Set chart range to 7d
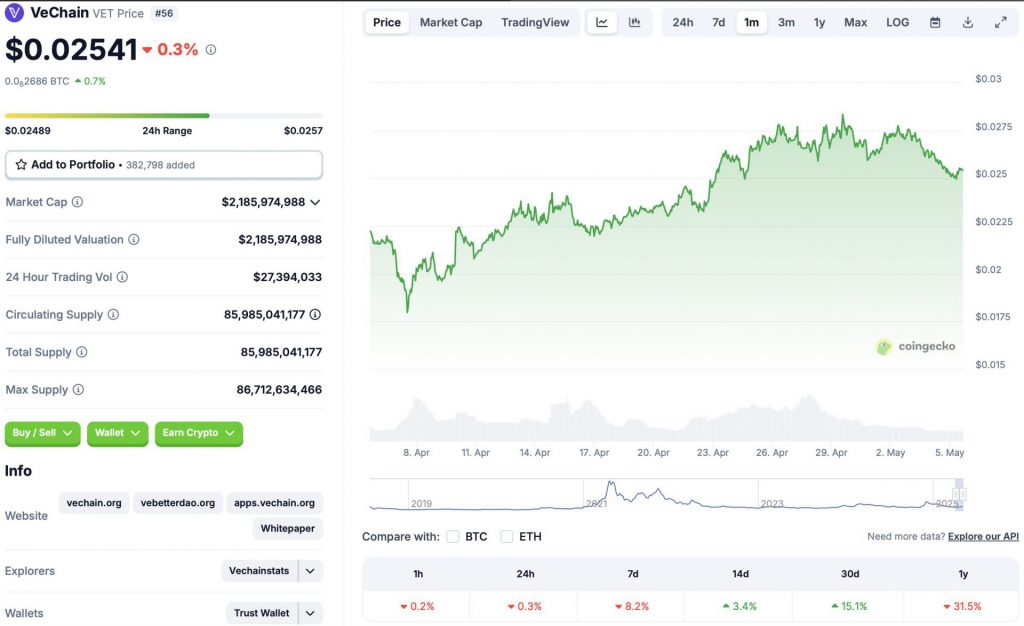The width and height of the screenshot is (1024, 626). 718,22
